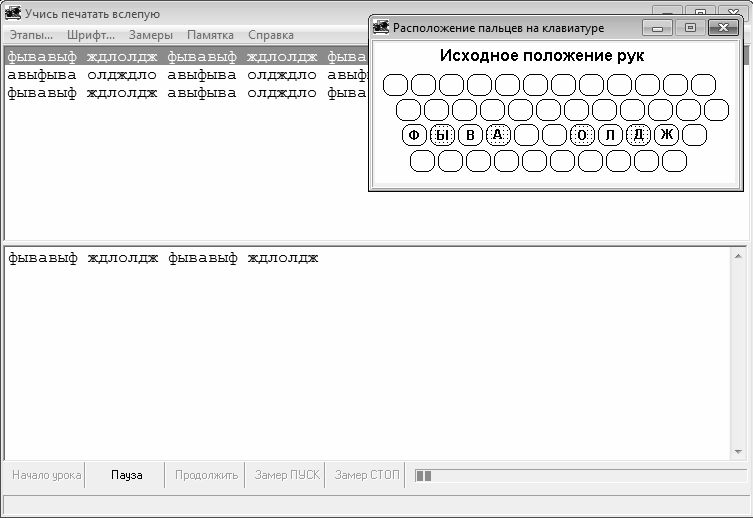Minimize the Расположение пальцев window
The height and width of the screenshot is (518, 753).
[x=657, y=28]
